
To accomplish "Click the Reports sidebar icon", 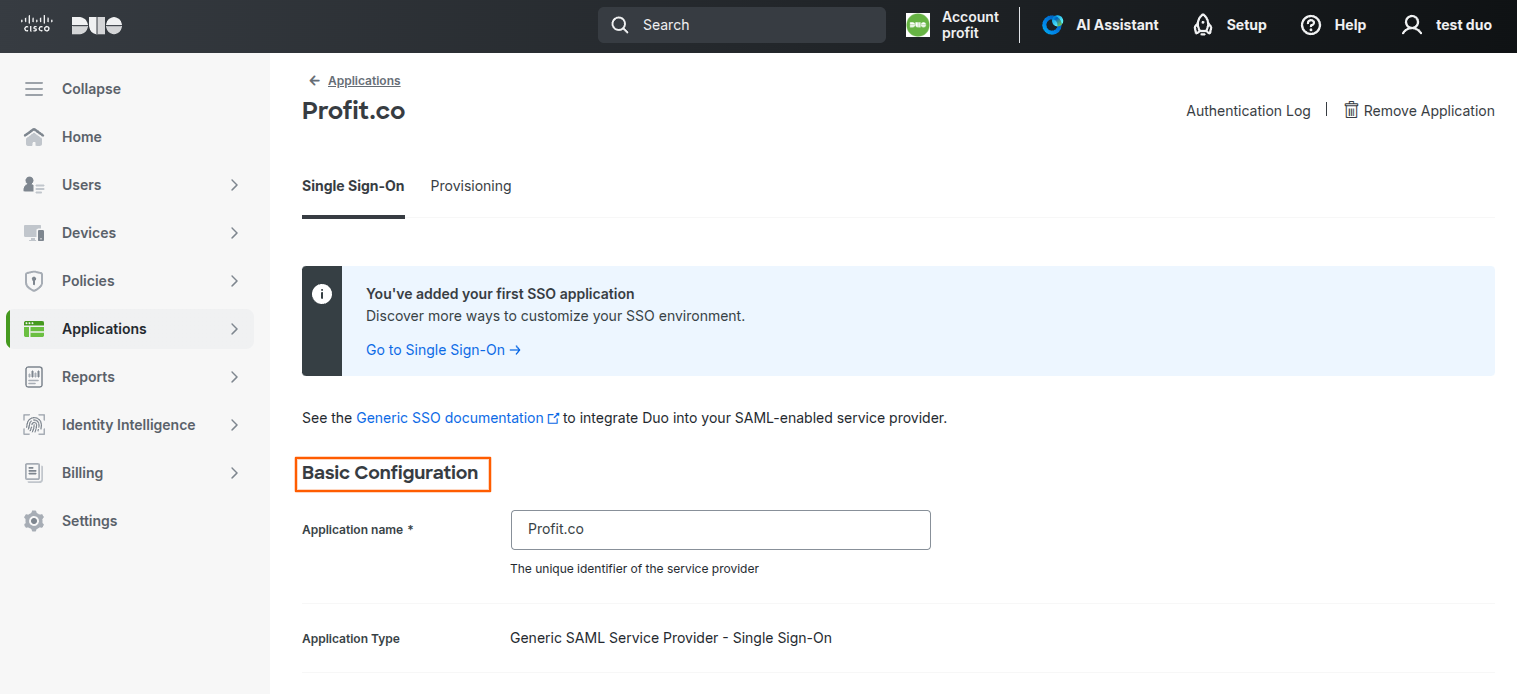I will tap(34, 377).
